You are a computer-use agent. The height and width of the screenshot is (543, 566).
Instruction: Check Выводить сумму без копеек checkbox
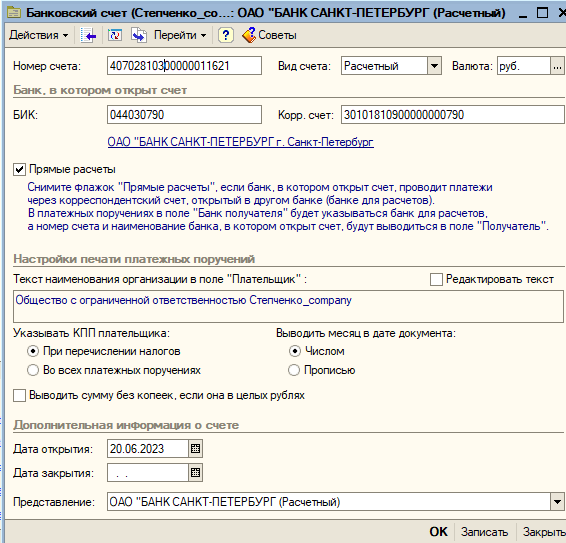click(x=19, y=395)
